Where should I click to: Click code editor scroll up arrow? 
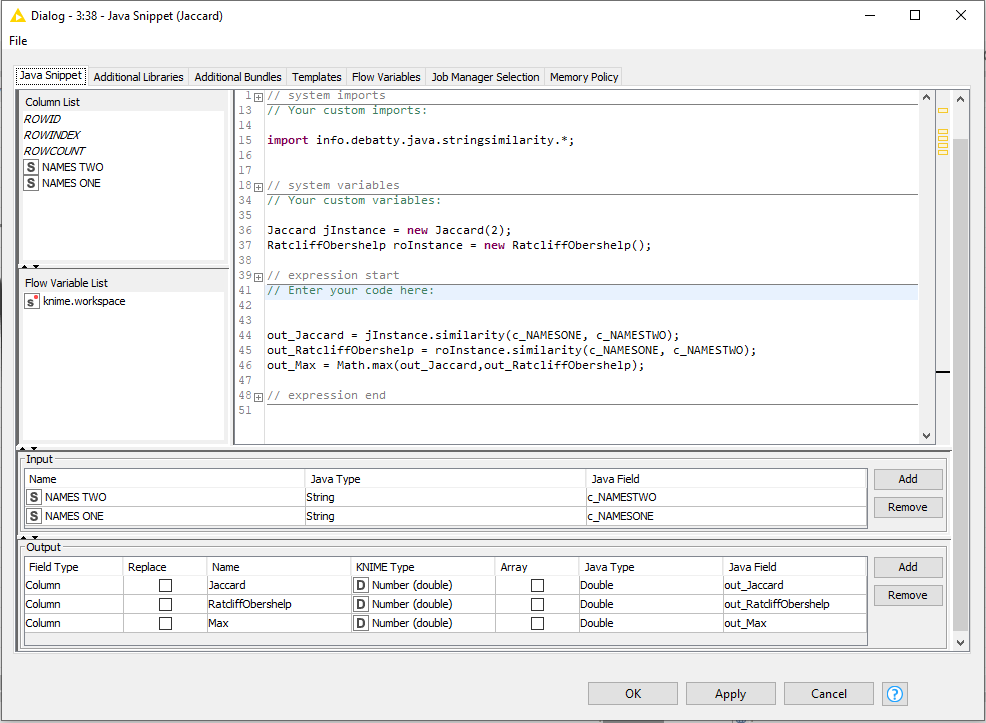click(x=926, y=97)
